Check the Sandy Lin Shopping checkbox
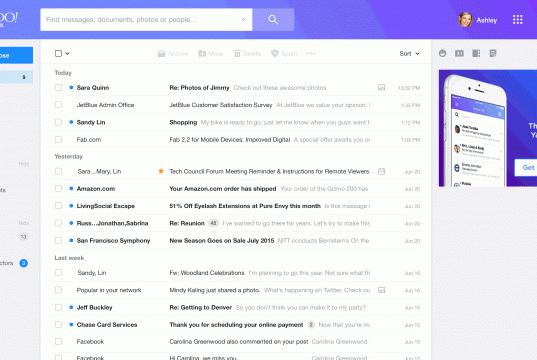This screenshot has width=537, height=360. (x=58, y=122)
